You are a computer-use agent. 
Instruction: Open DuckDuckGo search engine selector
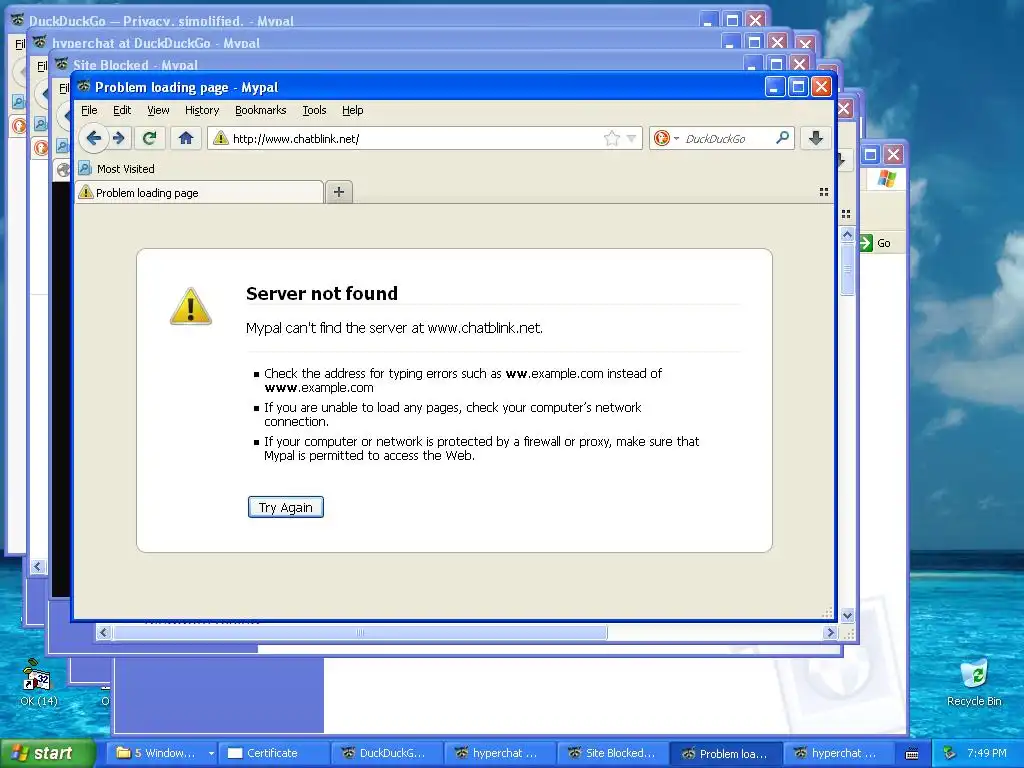(x=666, y=138)
